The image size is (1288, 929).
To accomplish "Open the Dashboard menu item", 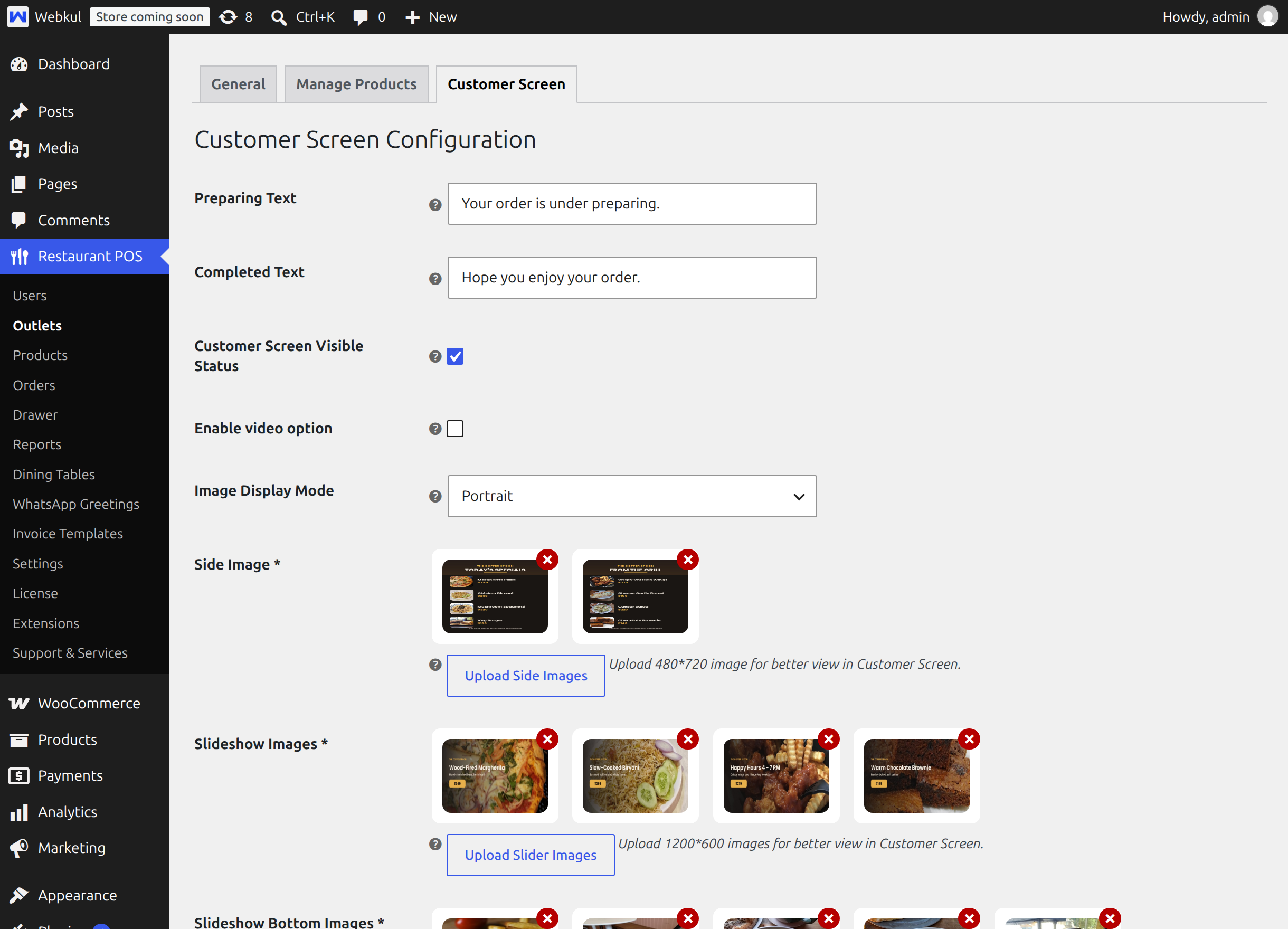I will click(84, 63).
